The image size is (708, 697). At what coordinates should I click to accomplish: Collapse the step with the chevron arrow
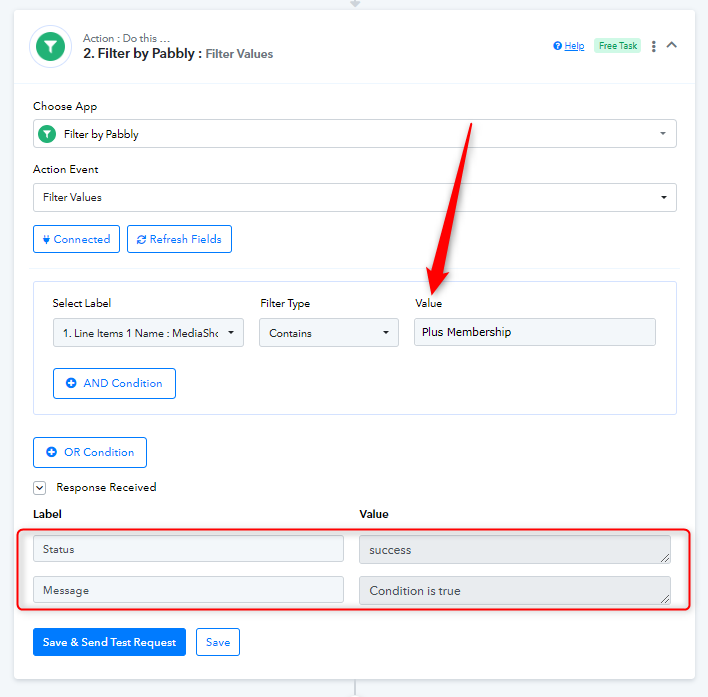click(x=671, y=45)
